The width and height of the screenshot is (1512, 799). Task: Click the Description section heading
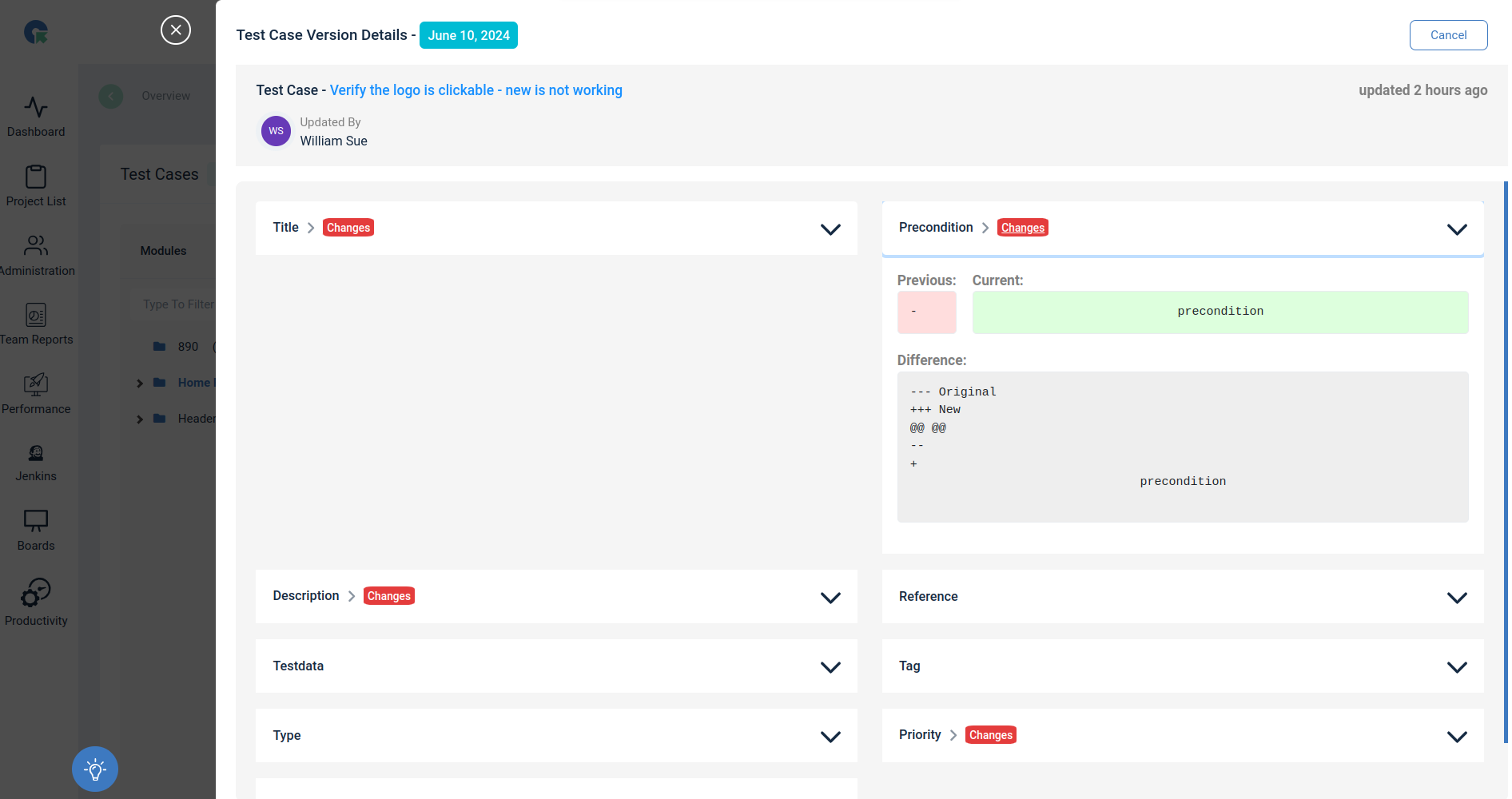click(306, 596)
